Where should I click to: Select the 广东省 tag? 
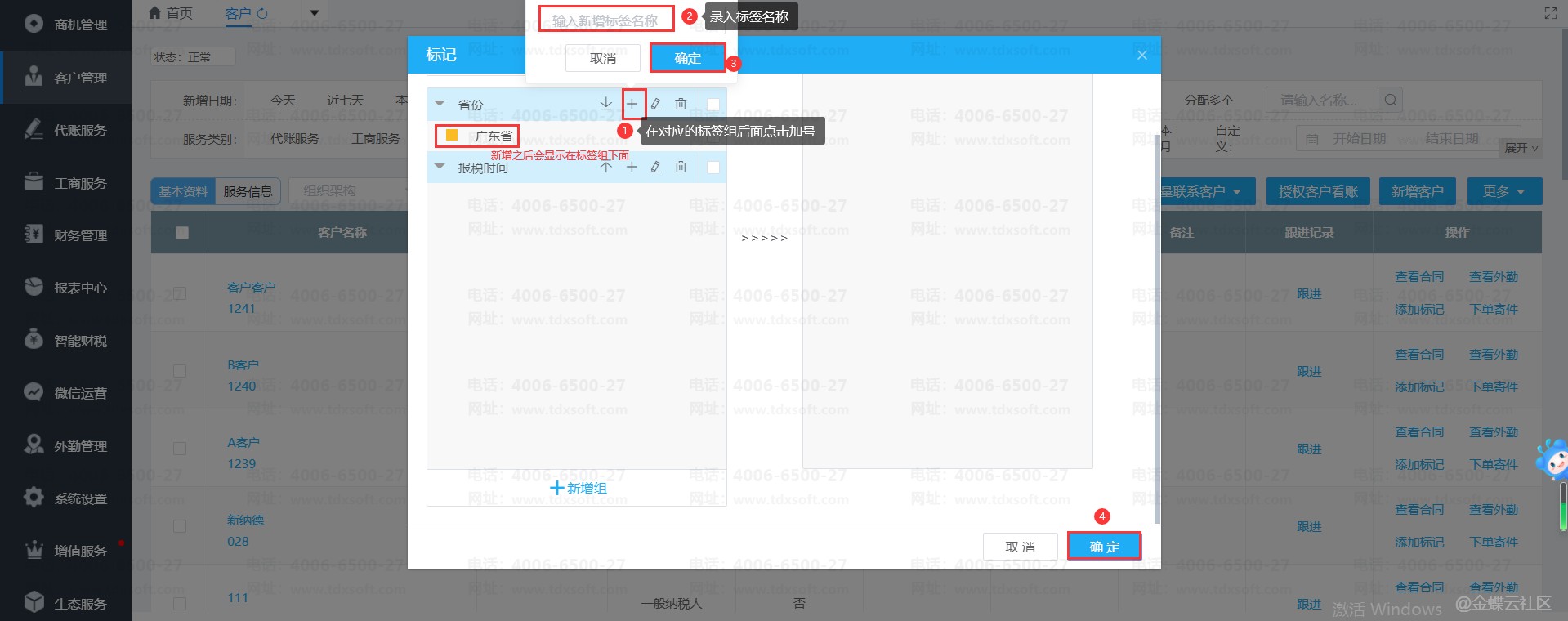(x=494, y=136)
